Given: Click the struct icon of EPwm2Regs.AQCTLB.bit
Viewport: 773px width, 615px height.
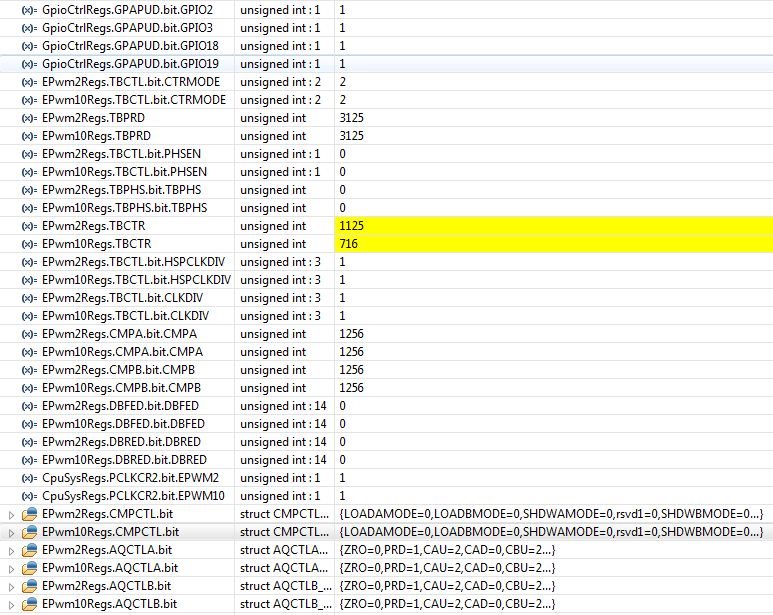Looking at the screenshot, I should (30, 586).
